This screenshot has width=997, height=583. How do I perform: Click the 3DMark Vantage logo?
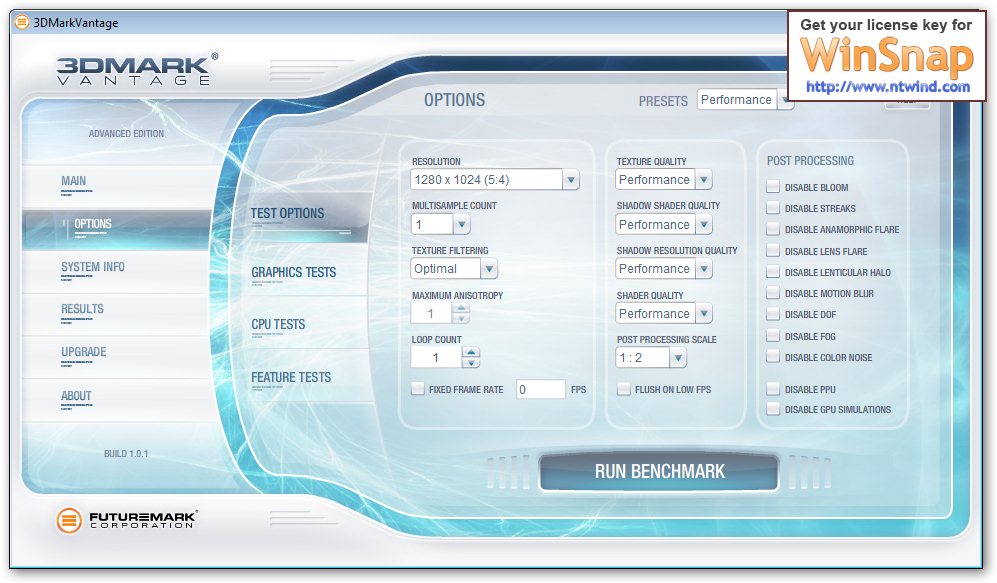[x=137, y=69]
